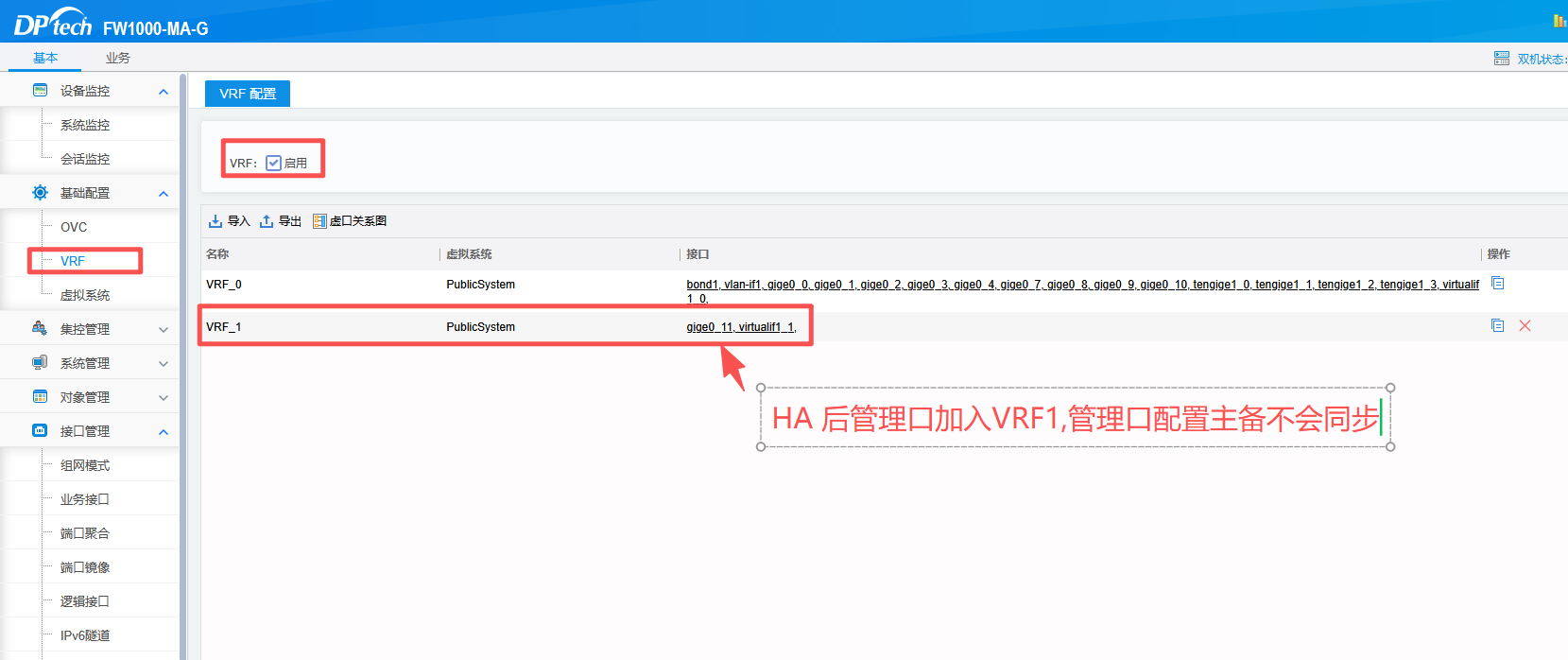Click the copy icon in VRF_0 row
Viewport: 1568px width, 660px height.
[x=1498, y=283]
